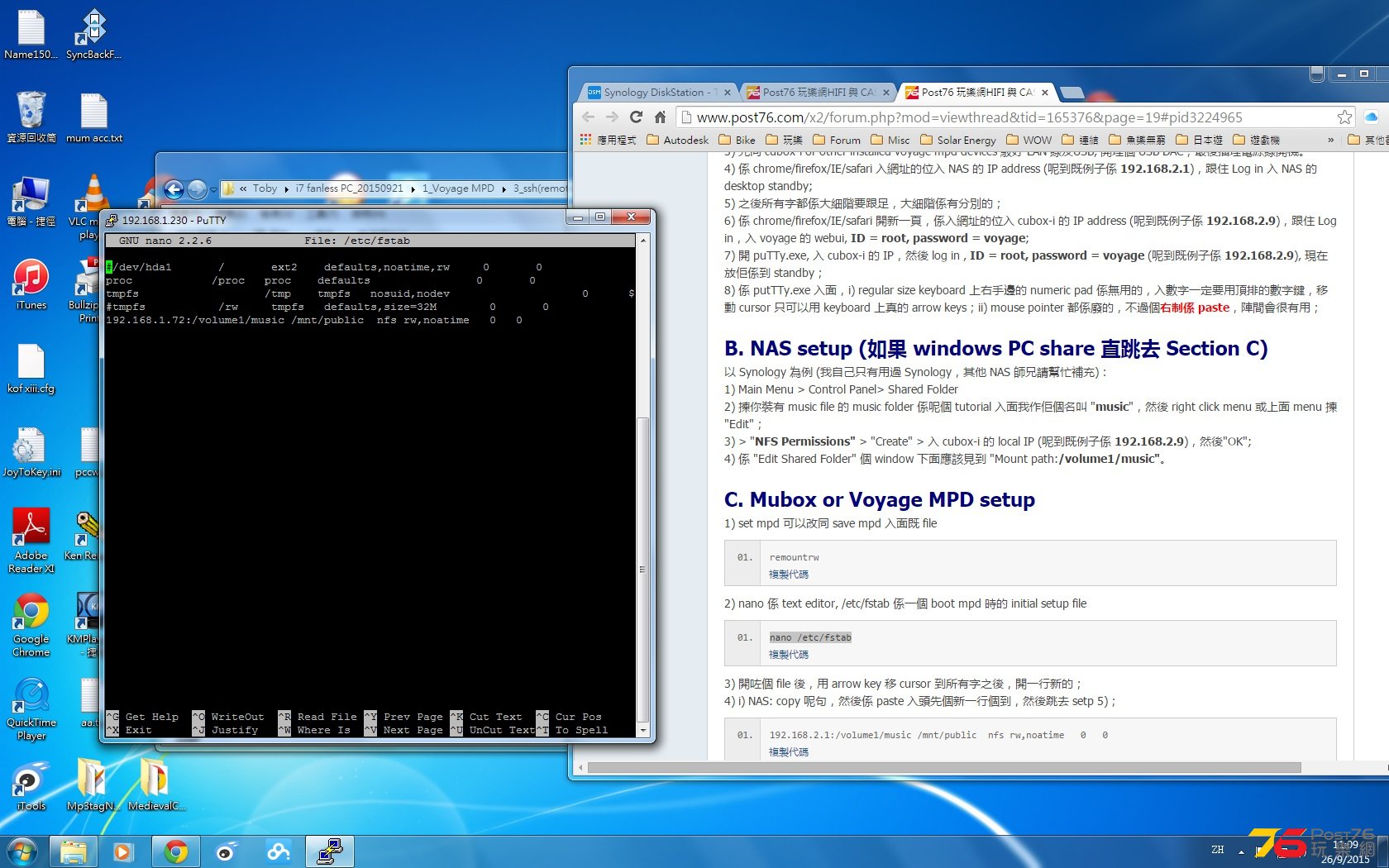The height and width of the screenshot is (868, 1389).
Task: Click the Windows Start button
Action: click(22, 851)
